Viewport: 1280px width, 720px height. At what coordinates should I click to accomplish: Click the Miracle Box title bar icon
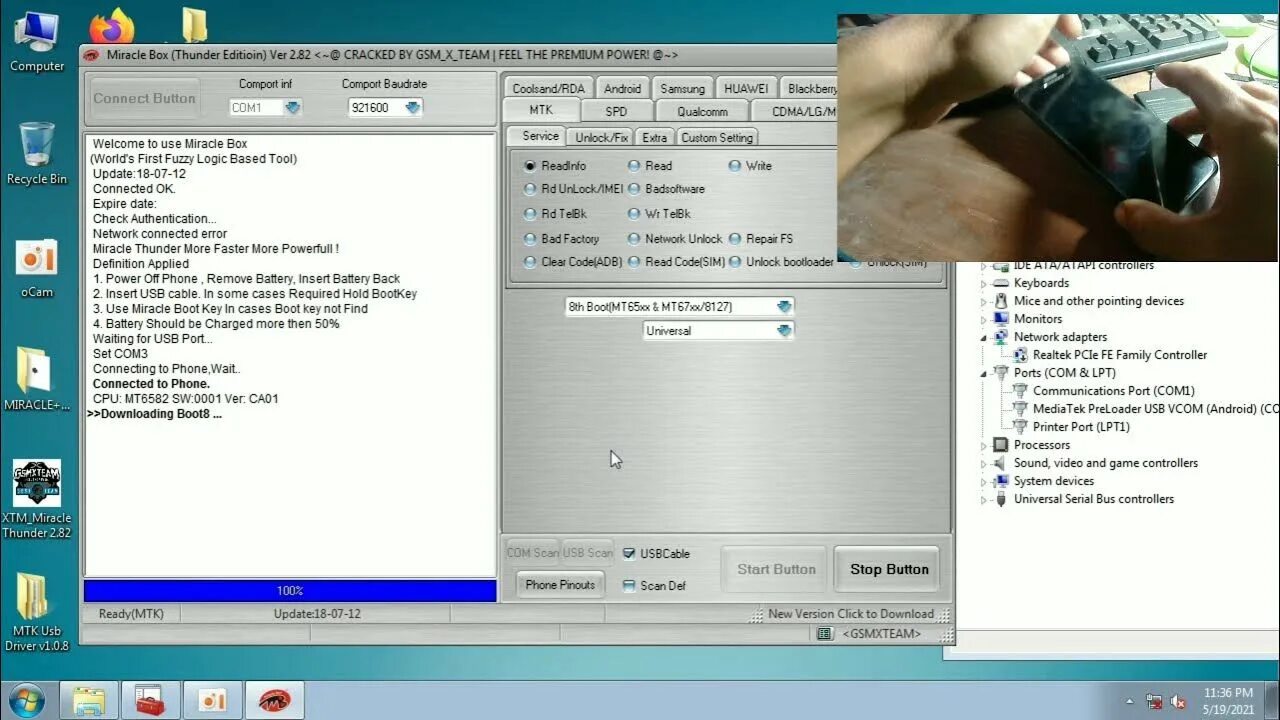point(91,55)
